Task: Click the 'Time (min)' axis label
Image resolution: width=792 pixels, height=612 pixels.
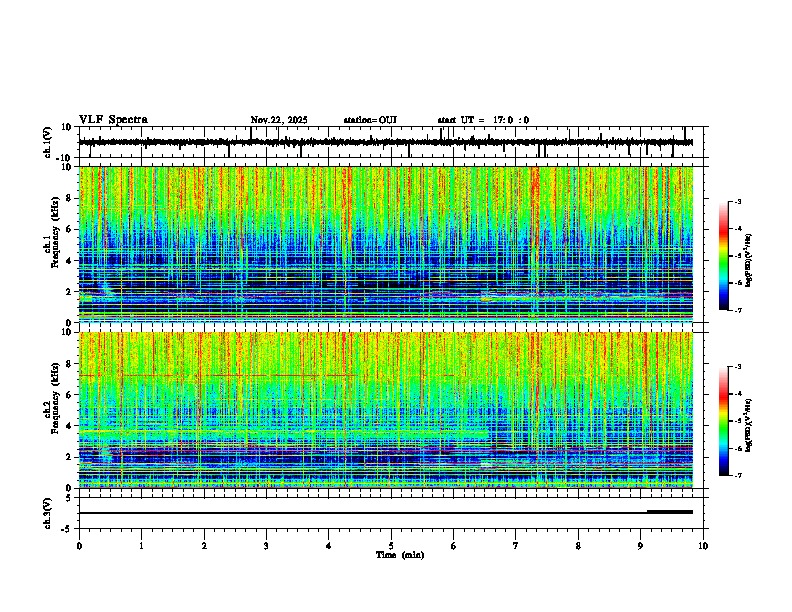Action: 400,555
